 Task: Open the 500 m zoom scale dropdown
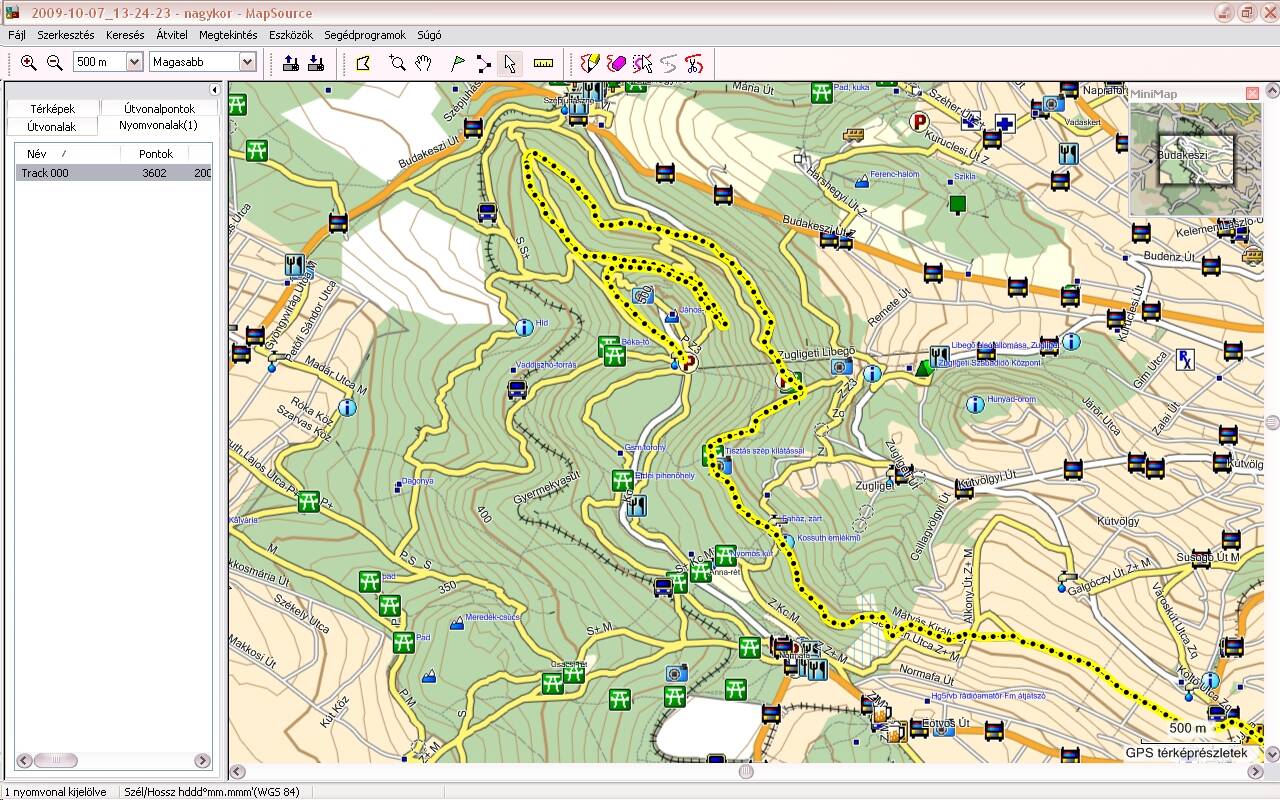pyautogui.click(x=134, y=62)
